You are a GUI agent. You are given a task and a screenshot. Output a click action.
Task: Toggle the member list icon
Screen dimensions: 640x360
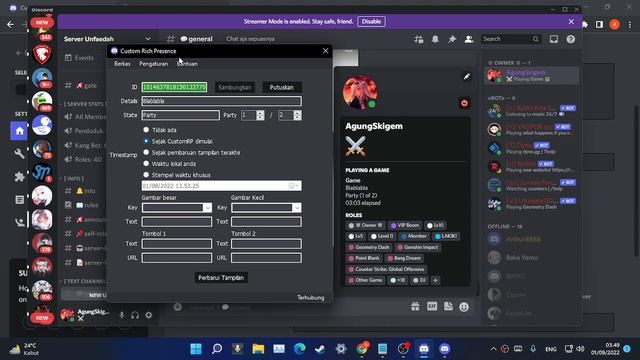click(x=469, y=39)
